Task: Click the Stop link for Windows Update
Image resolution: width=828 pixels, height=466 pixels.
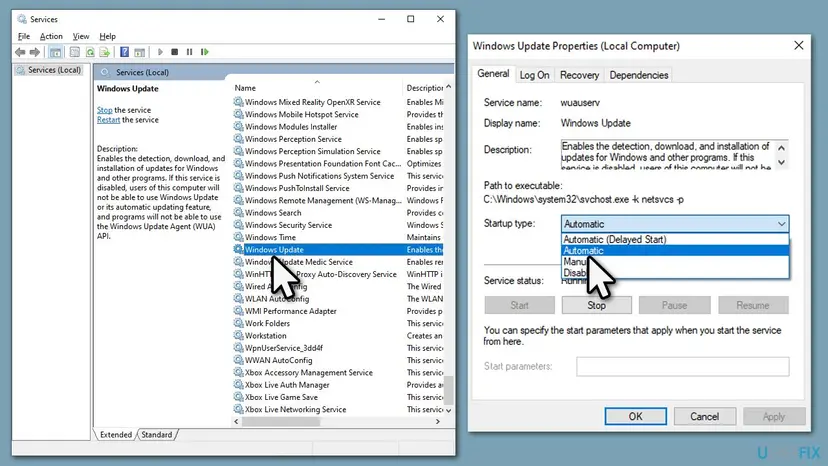Action: (x=105, y=110)
